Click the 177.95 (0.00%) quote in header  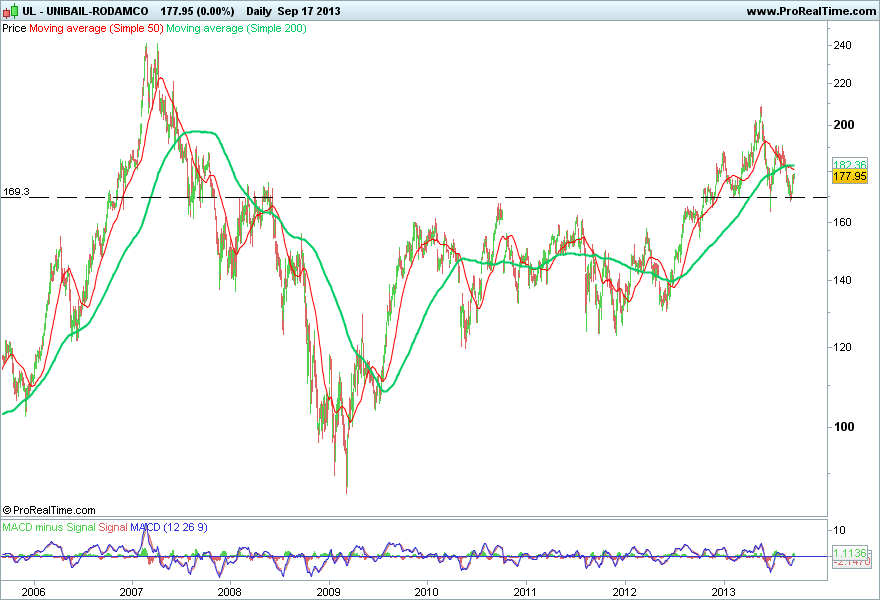197,11
